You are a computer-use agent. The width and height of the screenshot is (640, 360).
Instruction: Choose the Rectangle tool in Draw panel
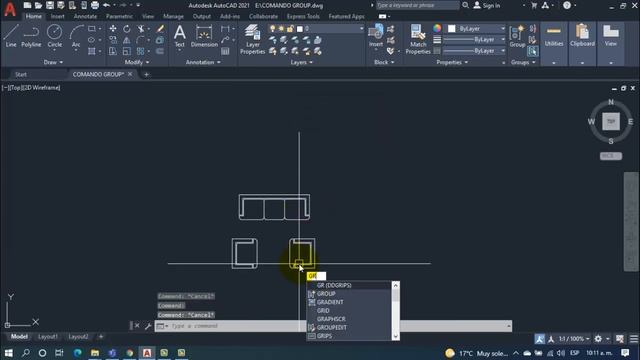pos(92,29)
